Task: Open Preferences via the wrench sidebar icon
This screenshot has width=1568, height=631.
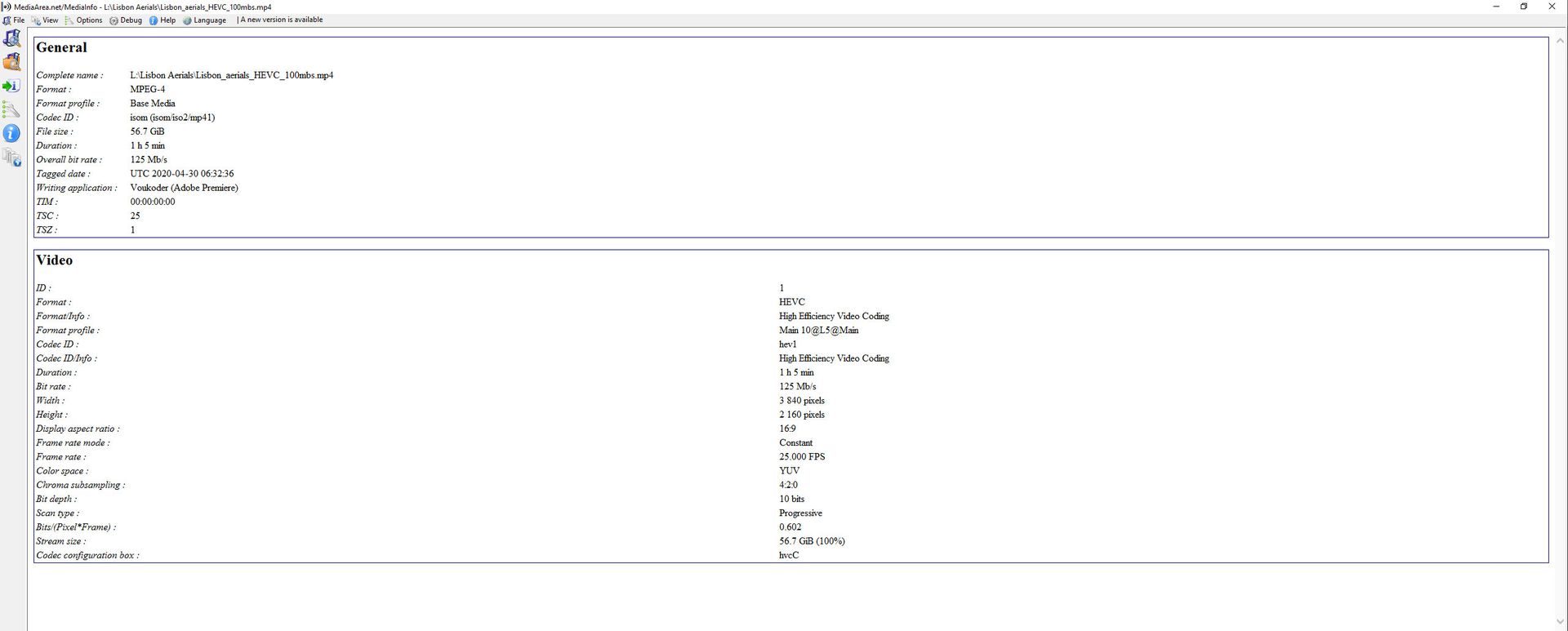Action: [x=11, y=109]
